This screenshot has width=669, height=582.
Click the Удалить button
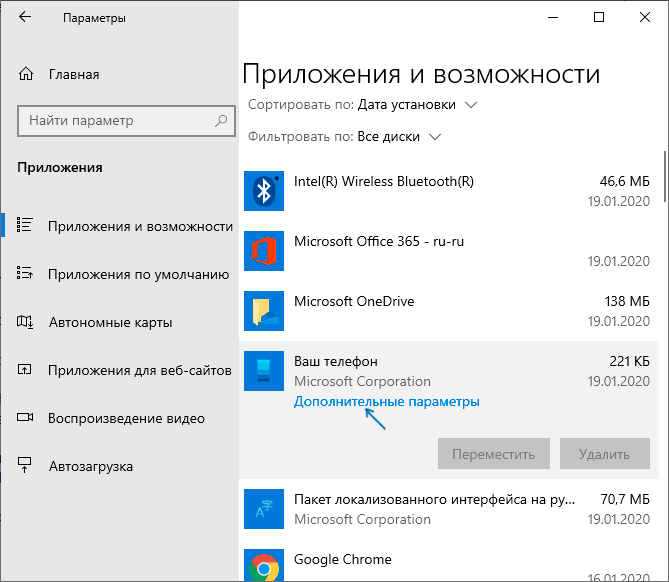[x=605, y=454]
